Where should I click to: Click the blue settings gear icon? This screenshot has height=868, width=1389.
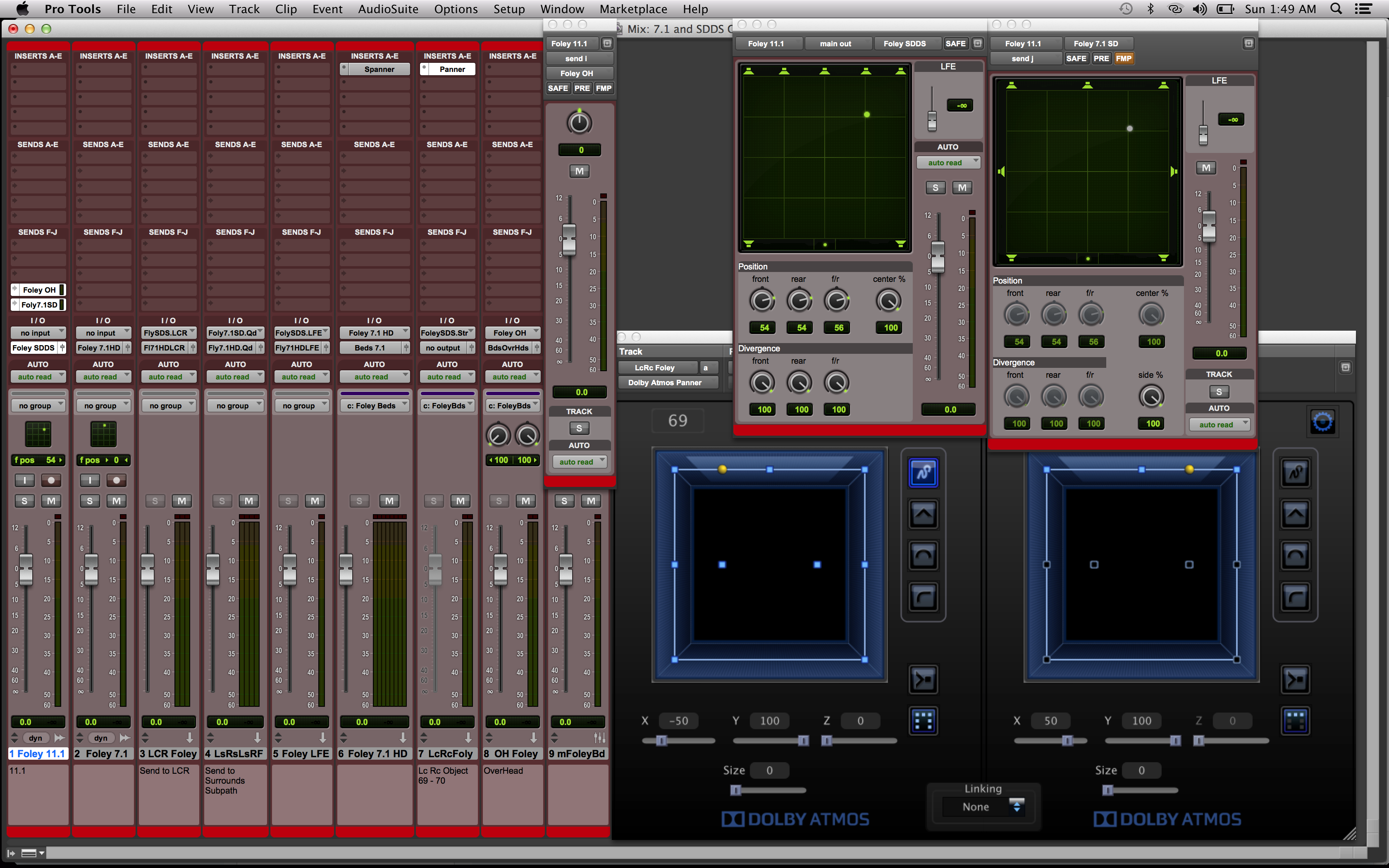tap(1322, 422)
